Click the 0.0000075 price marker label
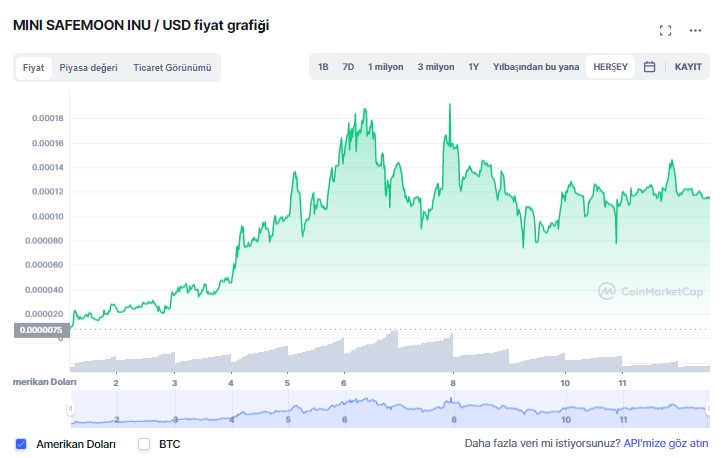 click(41, 330)
